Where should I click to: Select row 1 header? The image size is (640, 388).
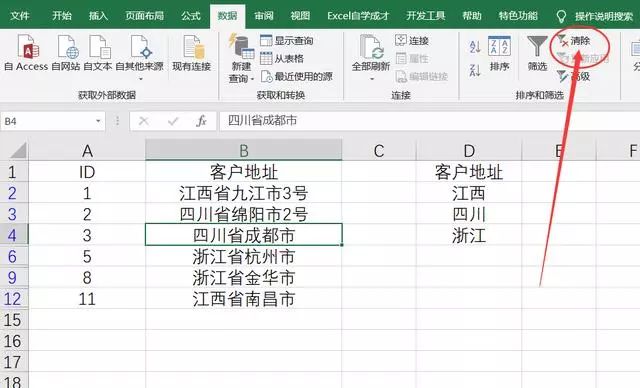(14, 172)
